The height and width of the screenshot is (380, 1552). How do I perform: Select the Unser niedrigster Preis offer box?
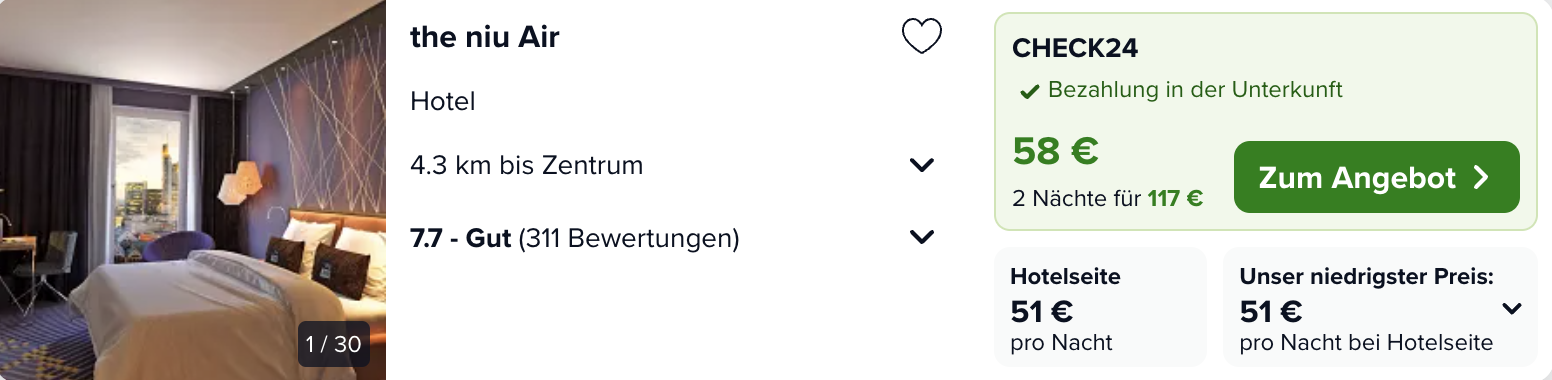pyautogui.click(x=1380, y=307)
